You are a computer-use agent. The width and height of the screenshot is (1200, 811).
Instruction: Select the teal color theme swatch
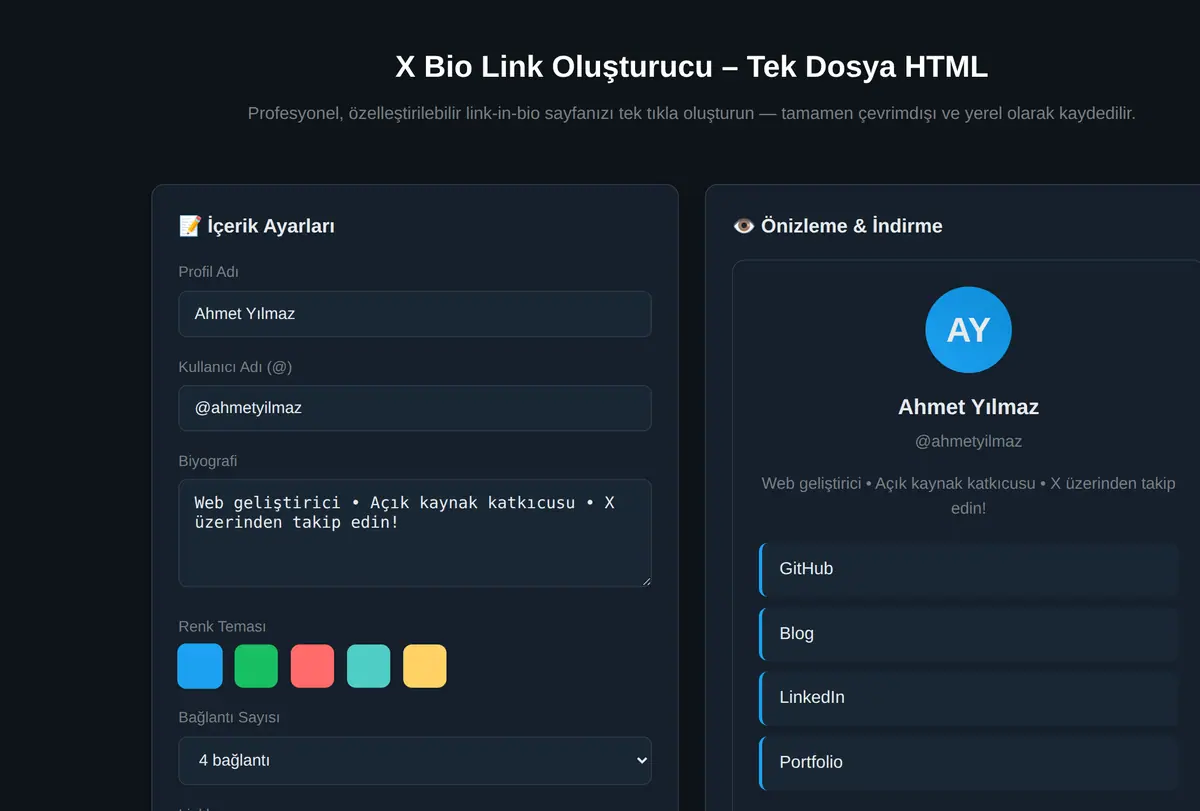[369, 666]
